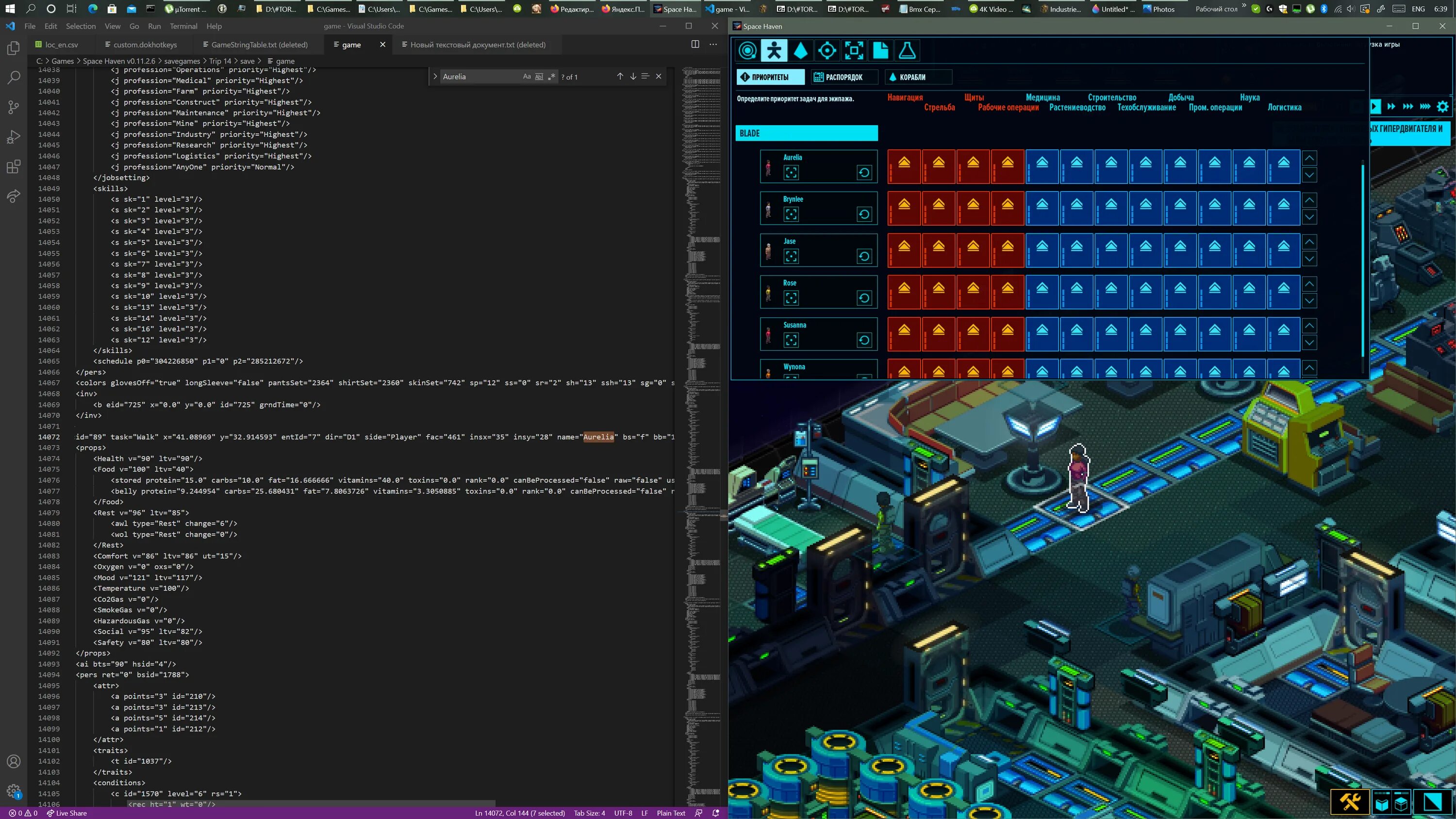This screenshot has width=1456, height=819.
Task: Open the focus frame icon in Space Haven toolbar
Action: pos(854,51)
